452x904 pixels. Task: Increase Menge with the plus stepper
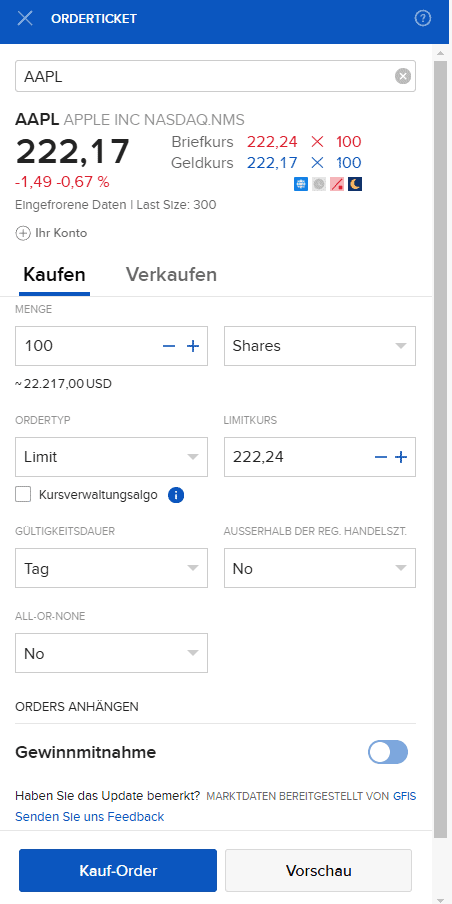pos(193,346)
